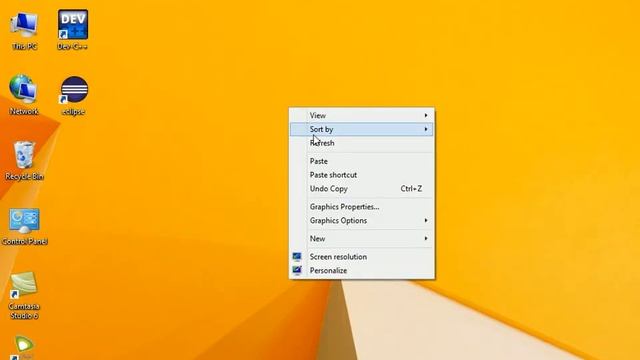Click the Personalize menu icon
This screenshot has height=360, width=640.
tap(297, 270)
